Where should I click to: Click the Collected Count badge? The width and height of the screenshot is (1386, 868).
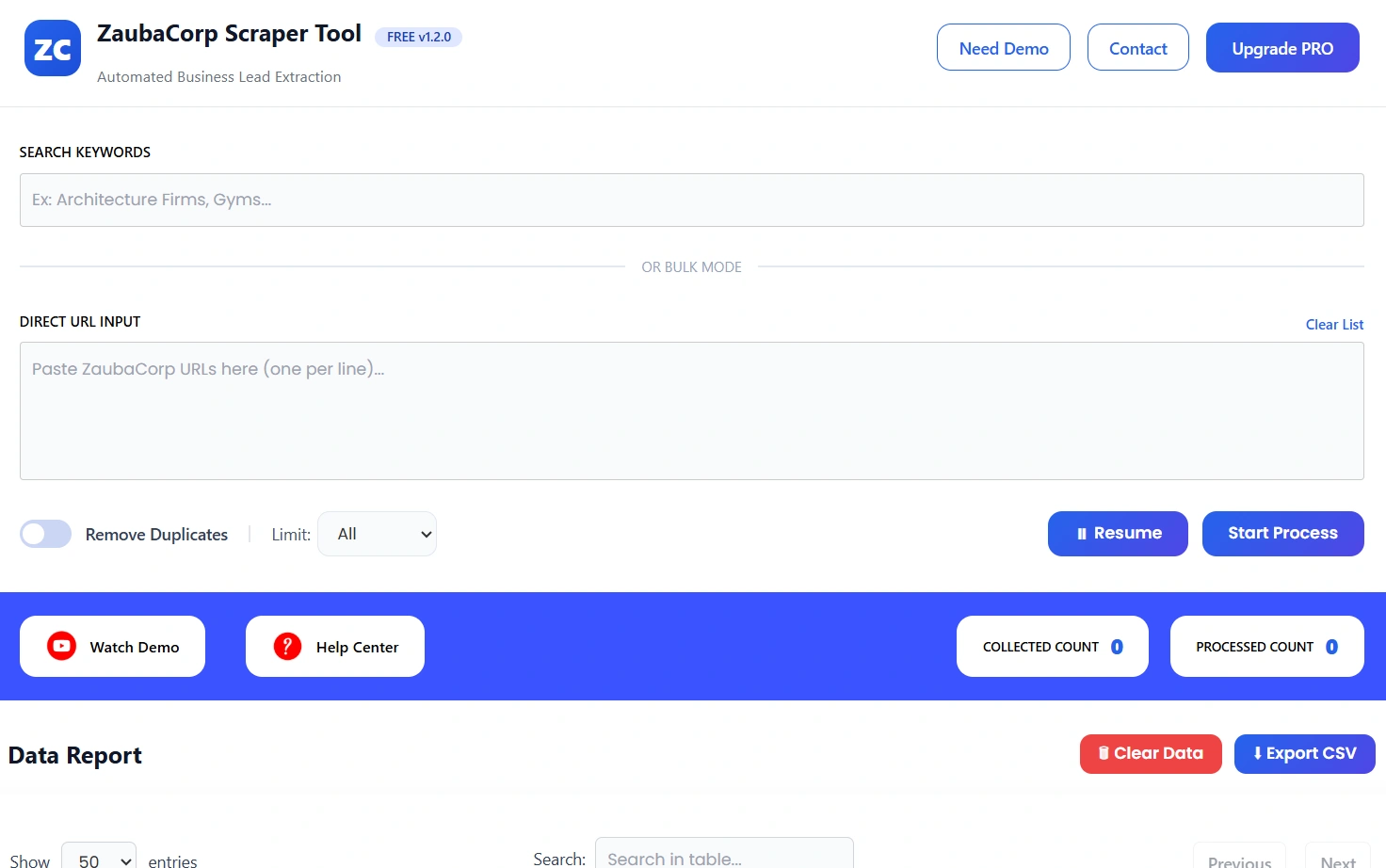(x=1053, y=647)
